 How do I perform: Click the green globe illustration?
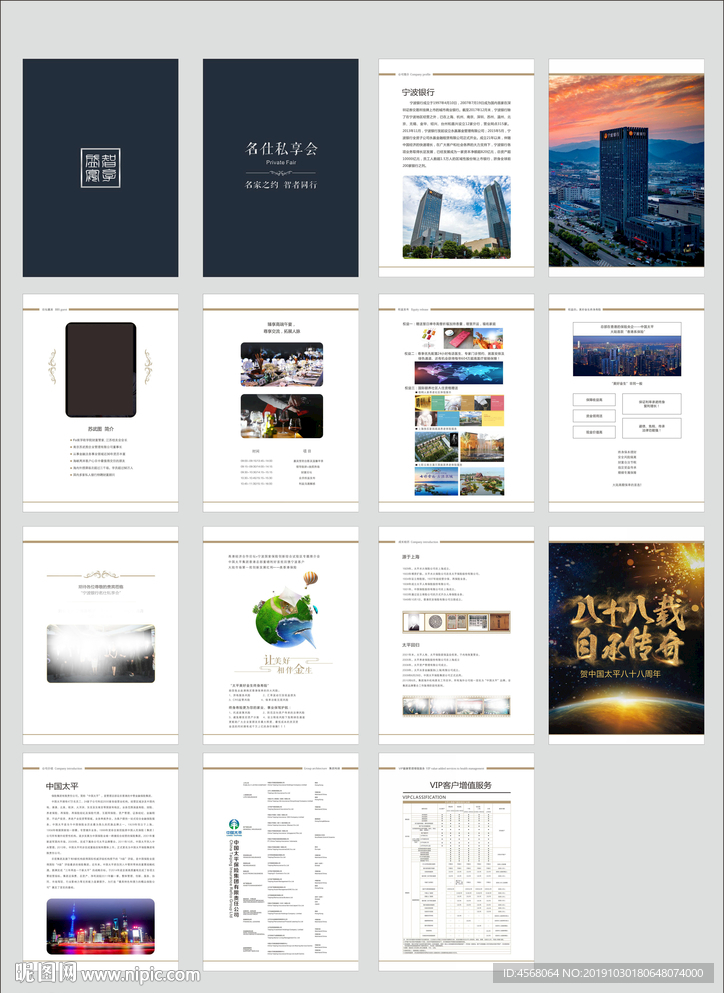coord(283,619)
